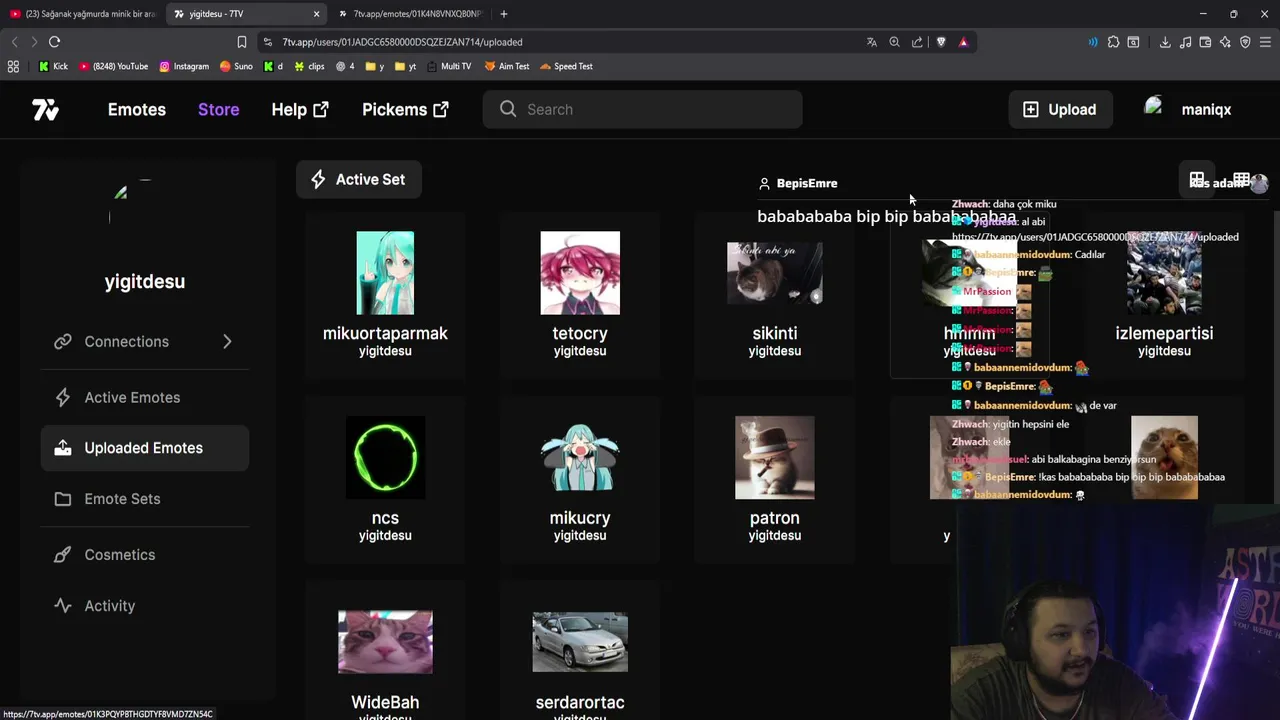Open the WideBah emote thumbnail
Image resolution: width=1280 pixels, height=720 pixels.
coord(385,642)
